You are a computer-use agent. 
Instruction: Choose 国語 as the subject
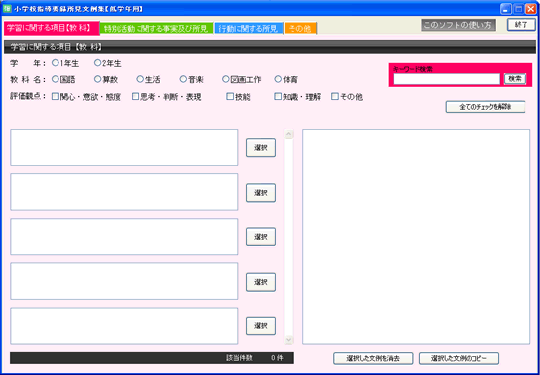[x=55, y=79]
